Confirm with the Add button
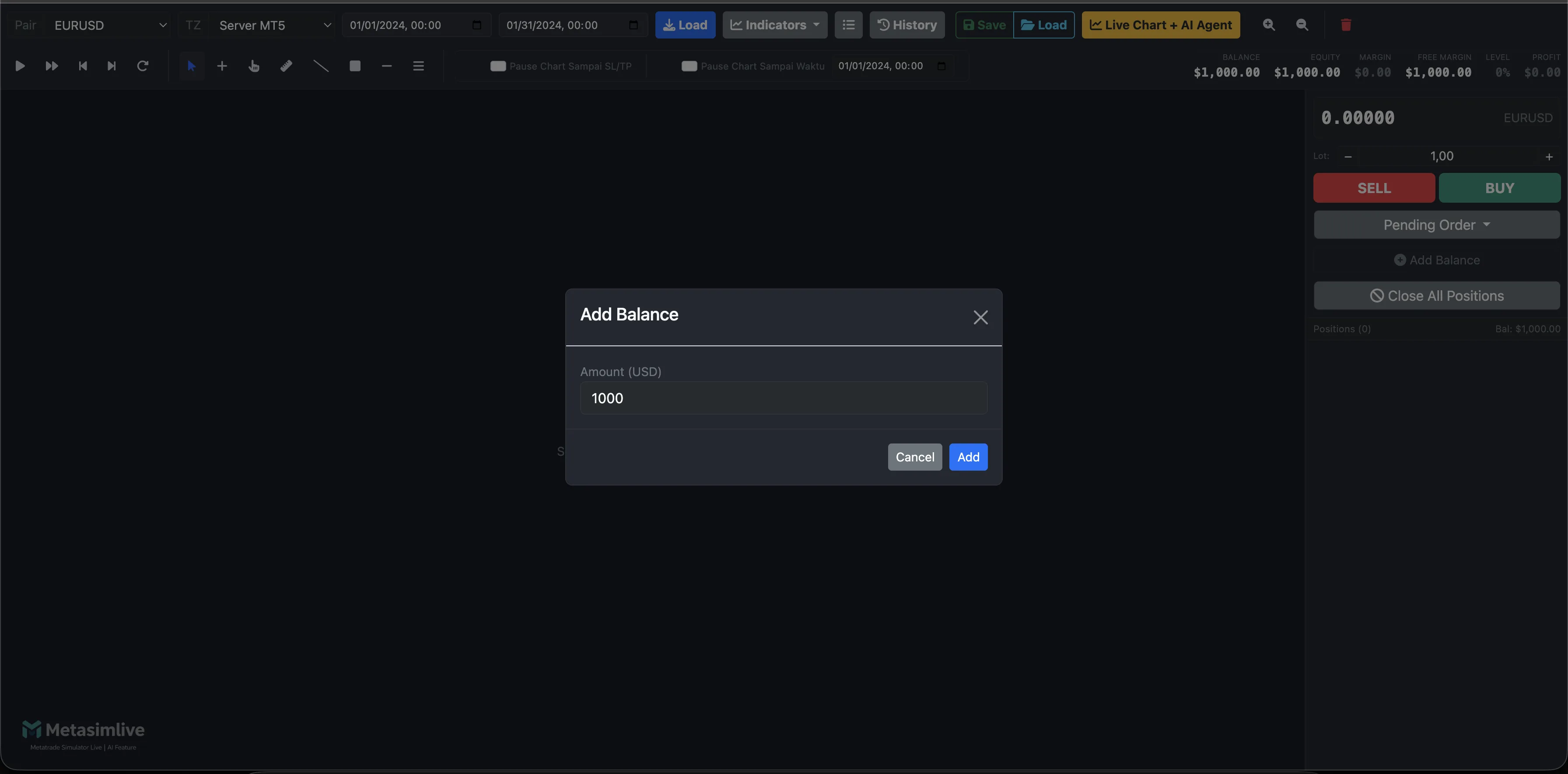Image resolution: width=1568 pixels, height=774 pixels. tap(968, 457)
